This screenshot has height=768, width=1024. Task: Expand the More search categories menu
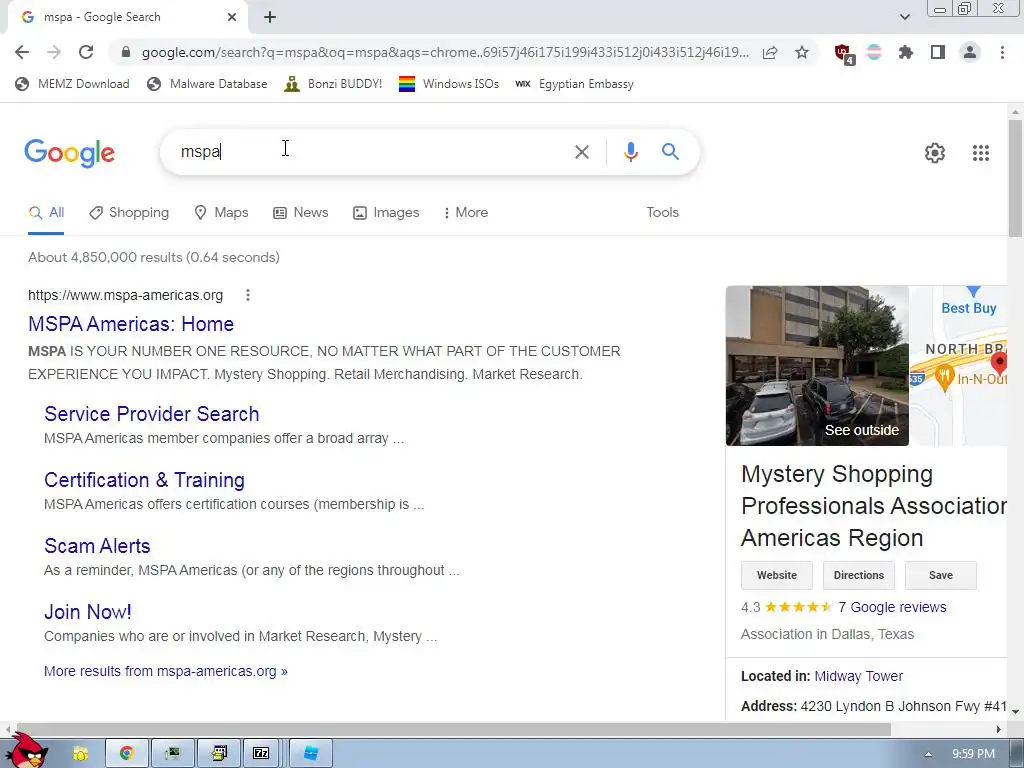pyautogui.click(x=465, y=213)
